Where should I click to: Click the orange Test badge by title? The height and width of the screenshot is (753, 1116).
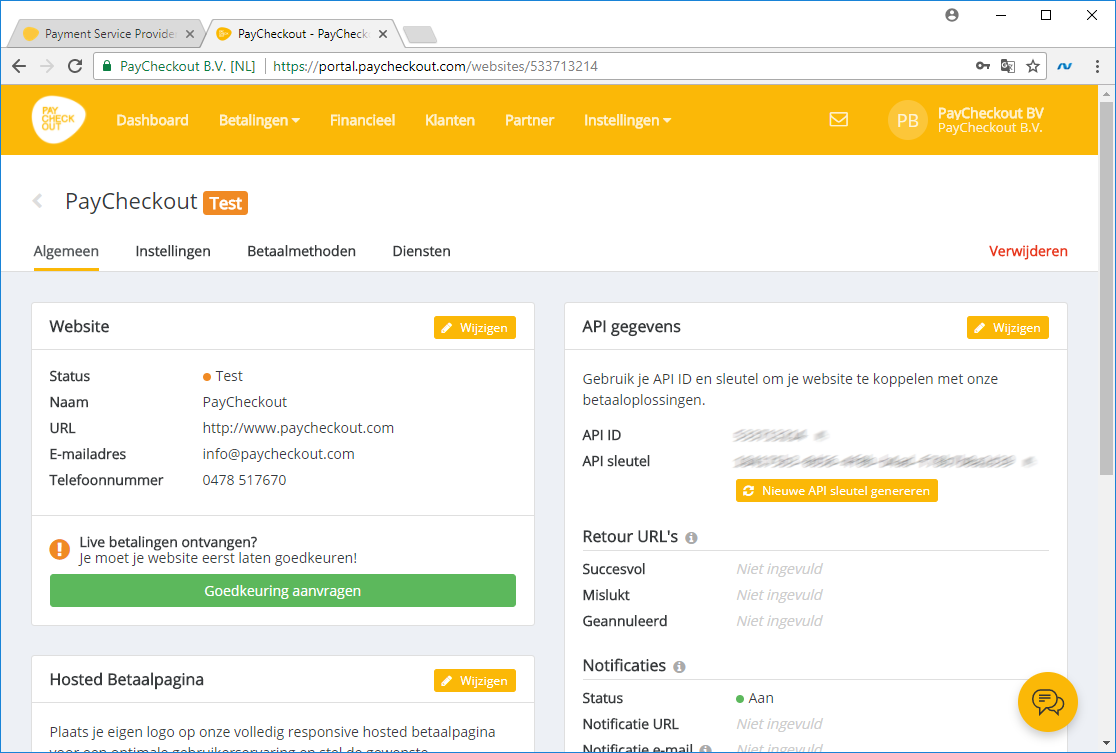coord(226,203)
